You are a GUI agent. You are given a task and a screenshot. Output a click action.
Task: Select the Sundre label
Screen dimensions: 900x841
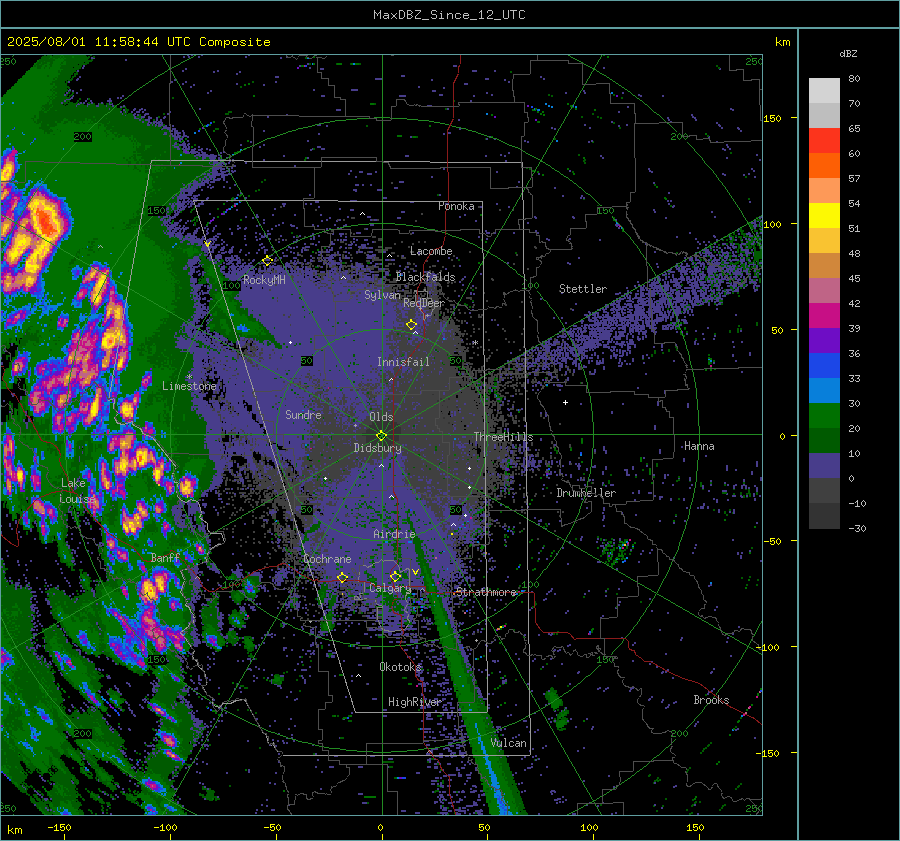coord(303,414)
